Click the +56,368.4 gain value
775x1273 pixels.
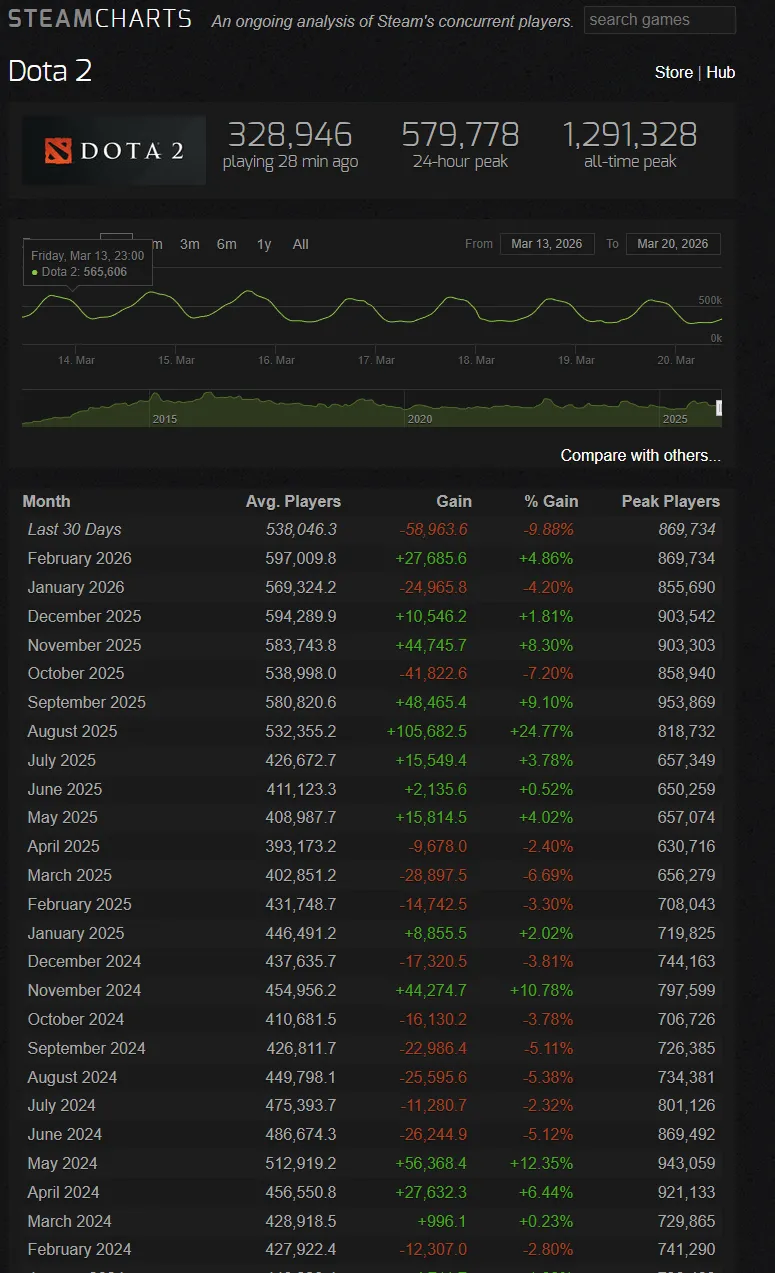click(x=431, y=1163)
